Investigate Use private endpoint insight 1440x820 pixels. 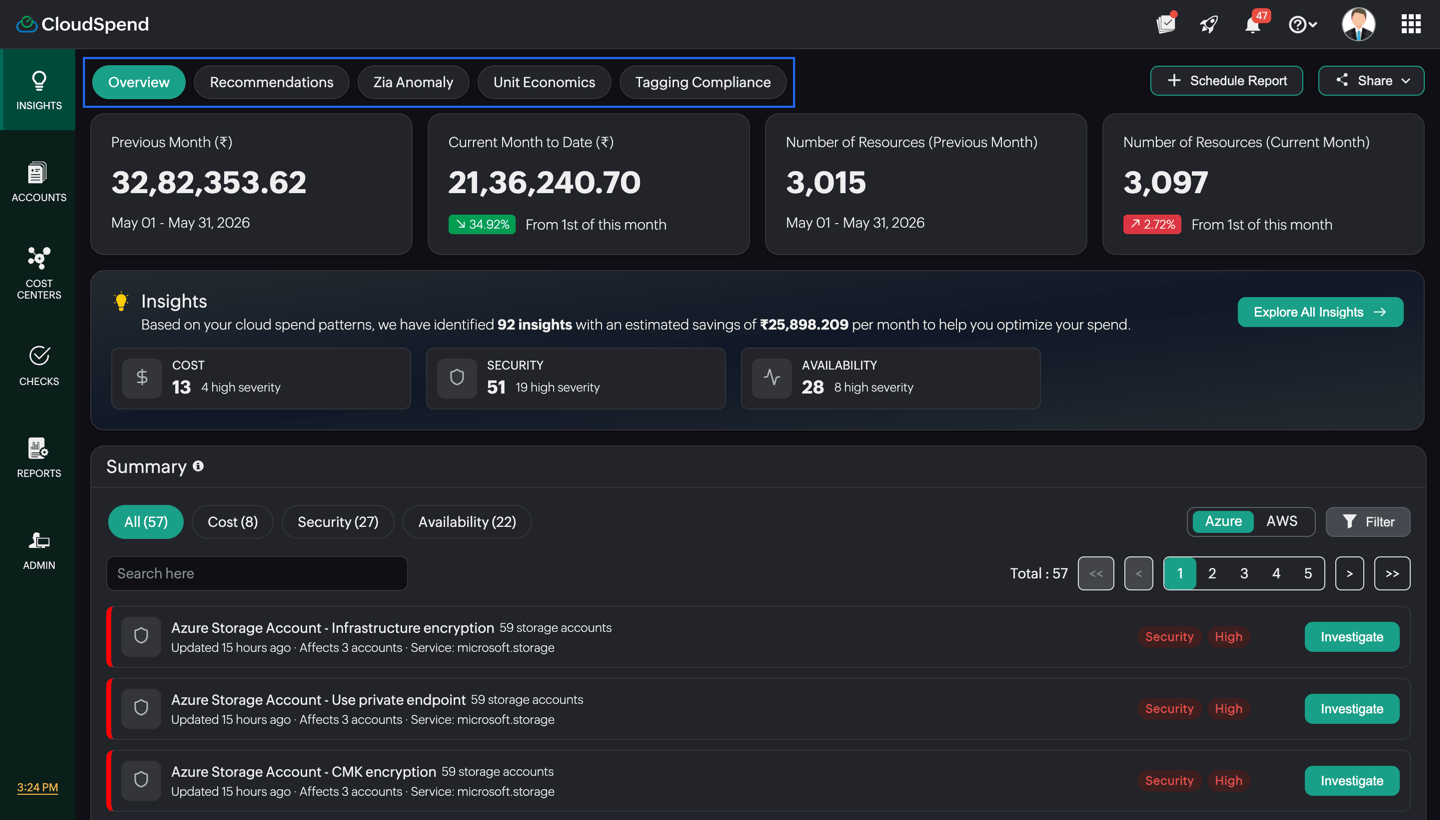pos(1352,709)
